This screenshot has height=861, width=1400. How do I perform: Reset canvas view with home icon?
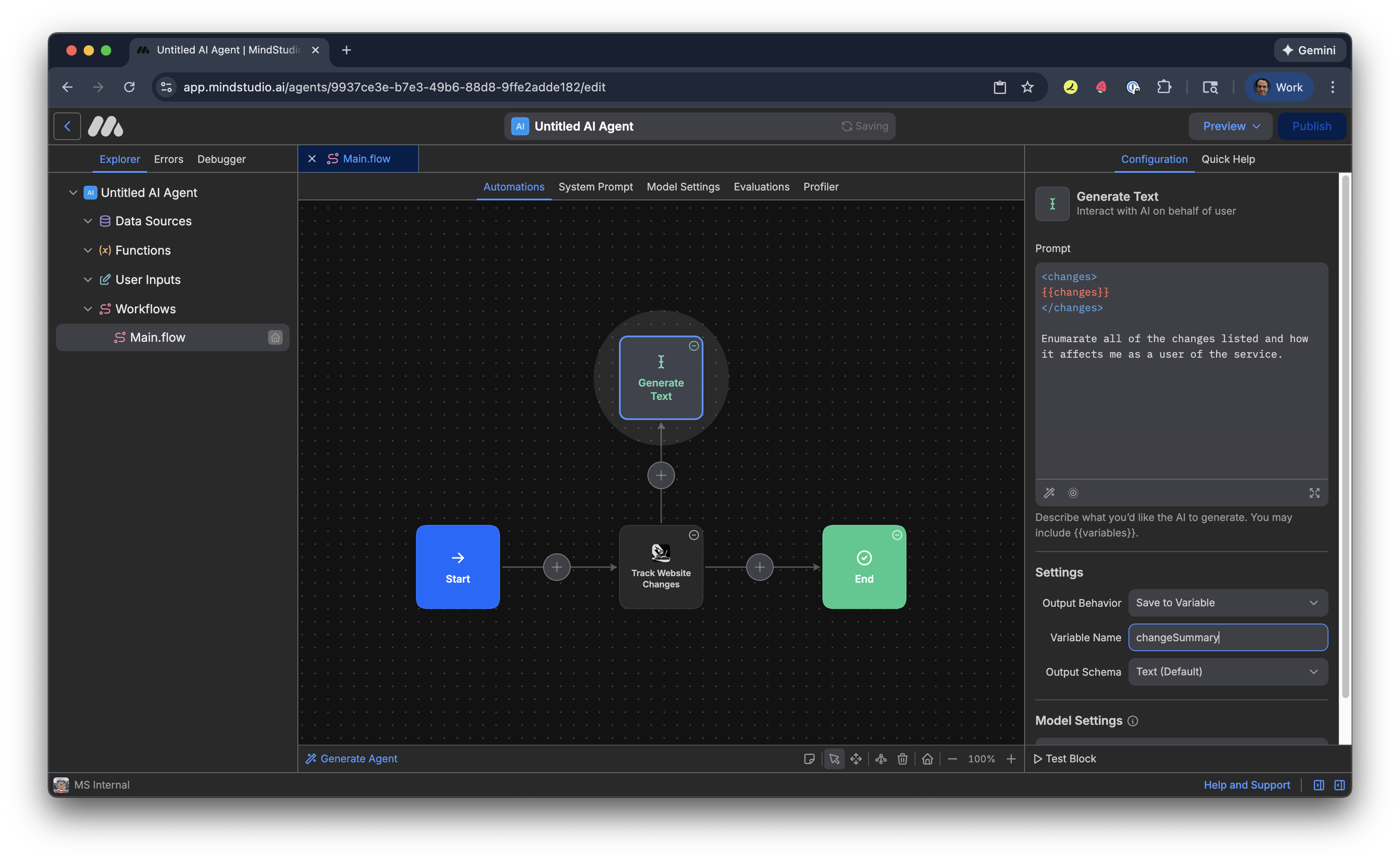click(x=927, y=758)
